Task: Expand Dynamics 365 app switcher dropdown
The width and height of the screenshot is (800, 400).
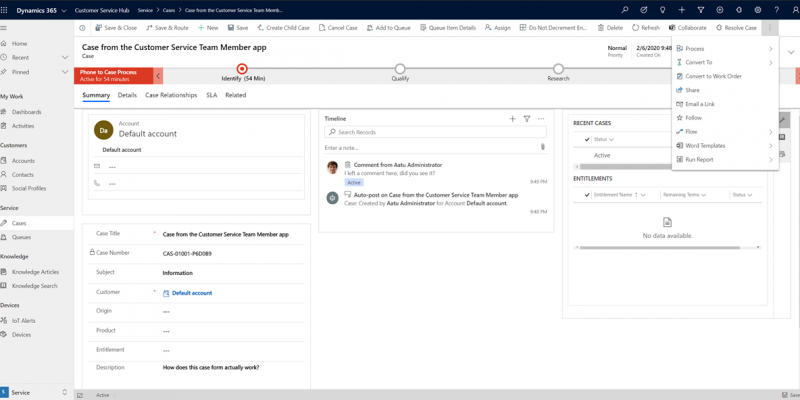Action: (x=63, y=11)
